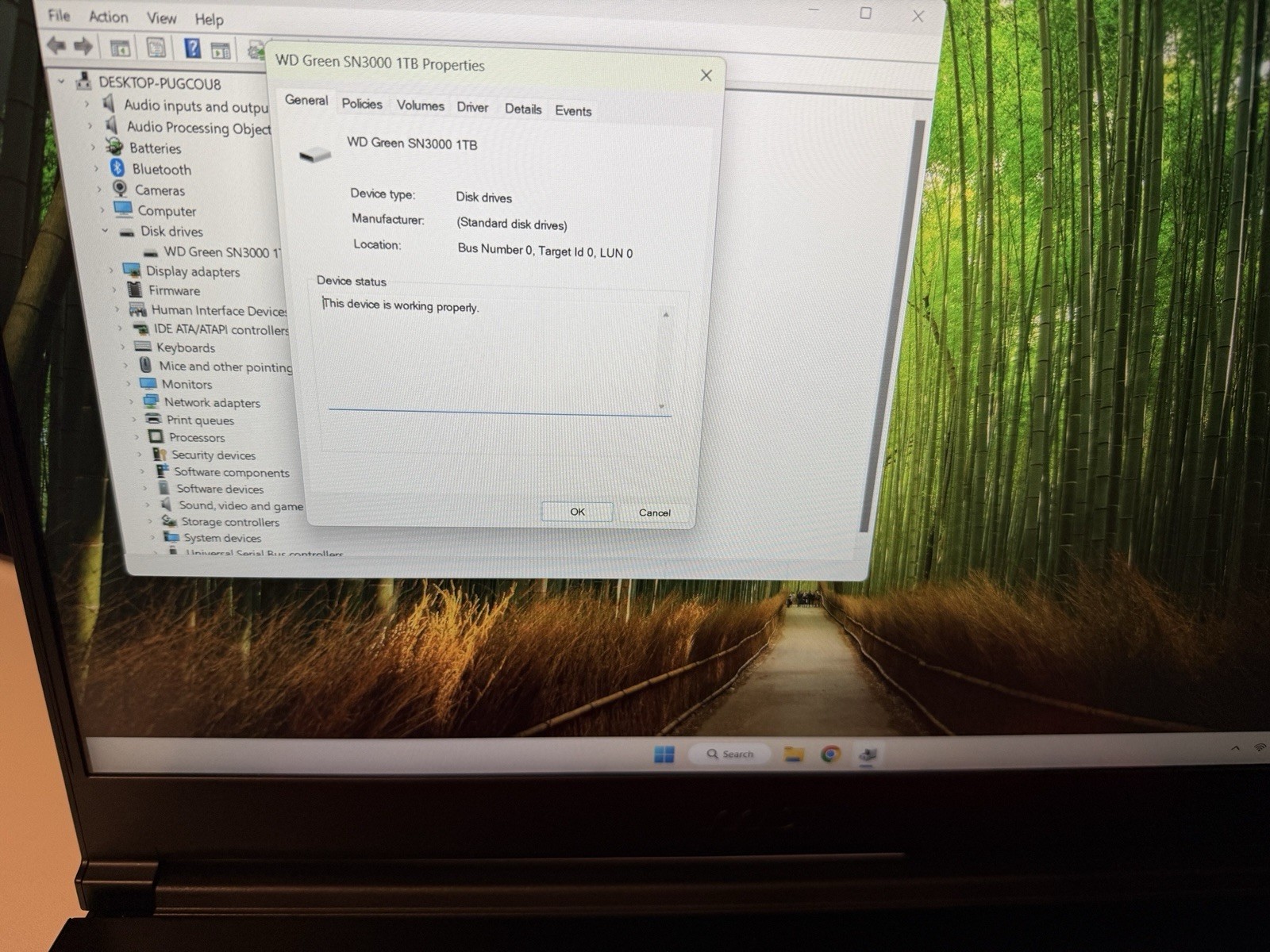Select the Computer category icon
This screenshot has height=952, width=1270.
[123, 209]
